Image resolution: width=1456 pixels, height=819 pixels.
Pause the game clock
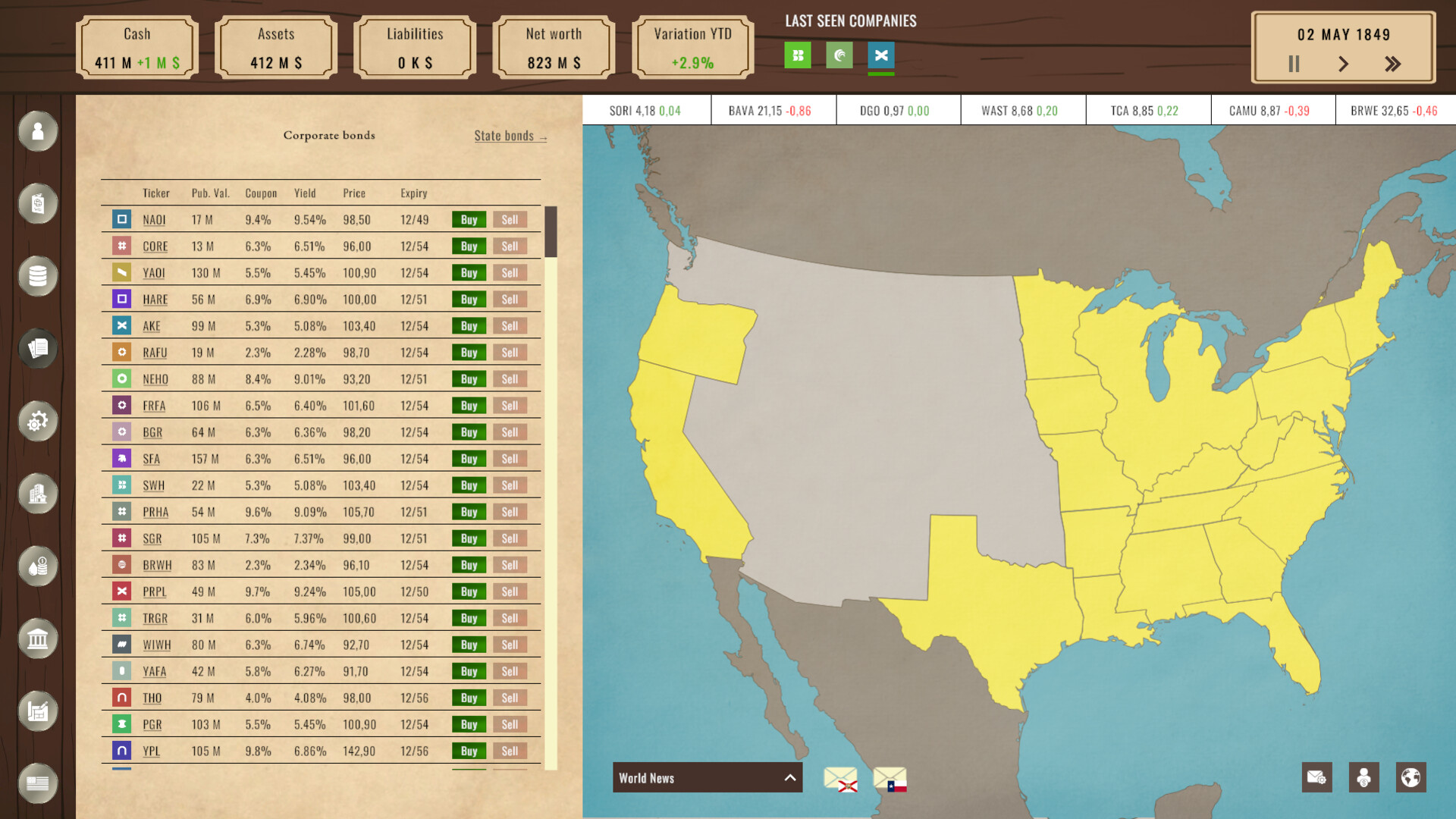click(1294, 64)
